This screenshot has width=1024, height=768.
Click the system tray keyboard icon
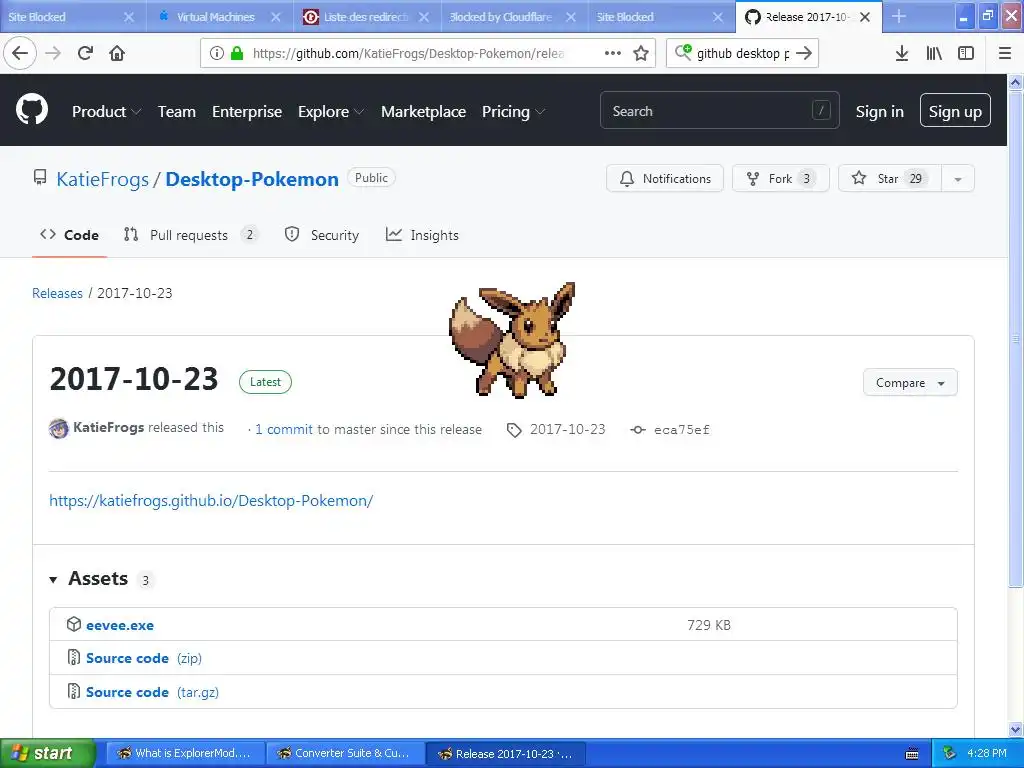pyautogui.click(x=912, y=754)
